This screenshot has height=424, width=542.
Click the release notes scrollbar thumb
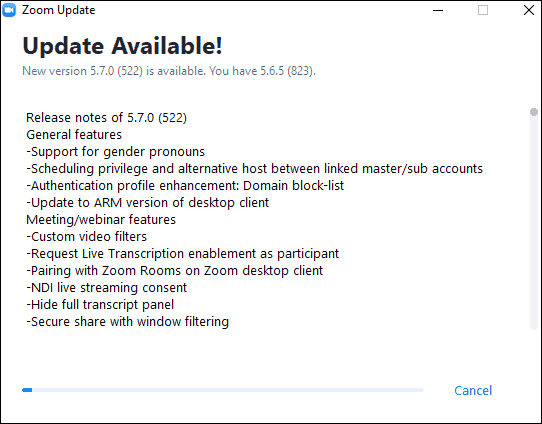click(x=534, y=112)
